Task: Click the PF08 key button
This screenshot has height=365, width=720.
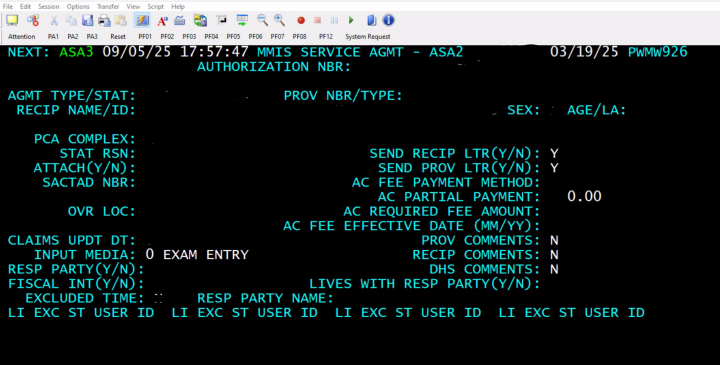Action: (x=299, y=36)
